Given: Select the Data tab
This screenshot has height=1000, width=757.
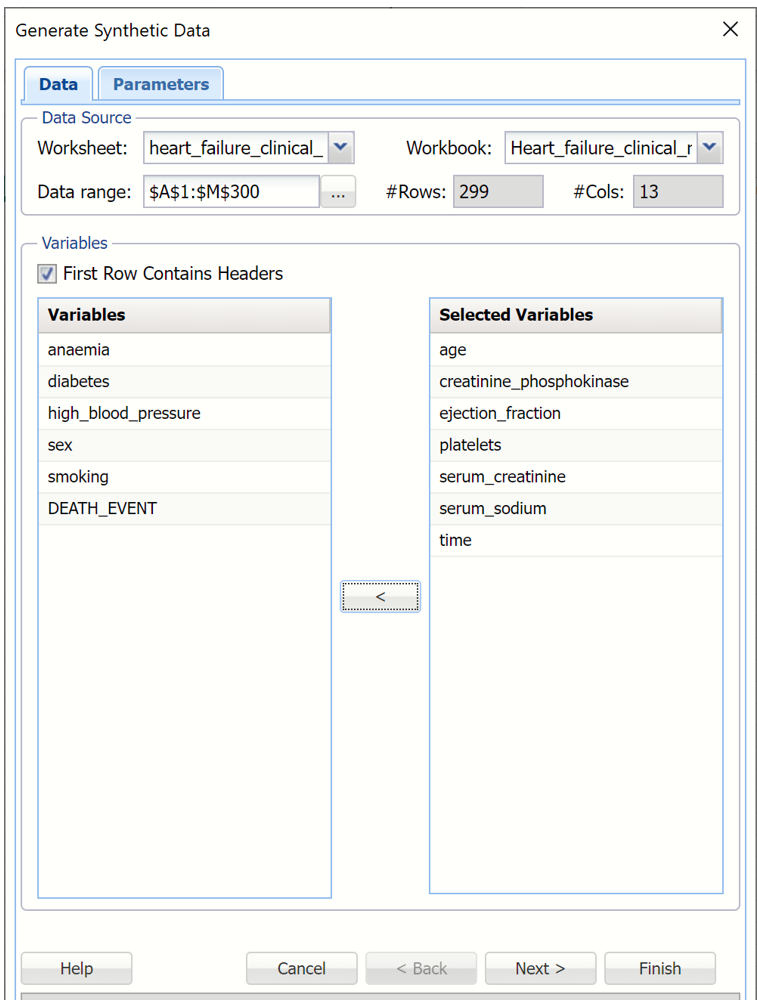Looking at the screenshot, I should (x=58, y=84).
